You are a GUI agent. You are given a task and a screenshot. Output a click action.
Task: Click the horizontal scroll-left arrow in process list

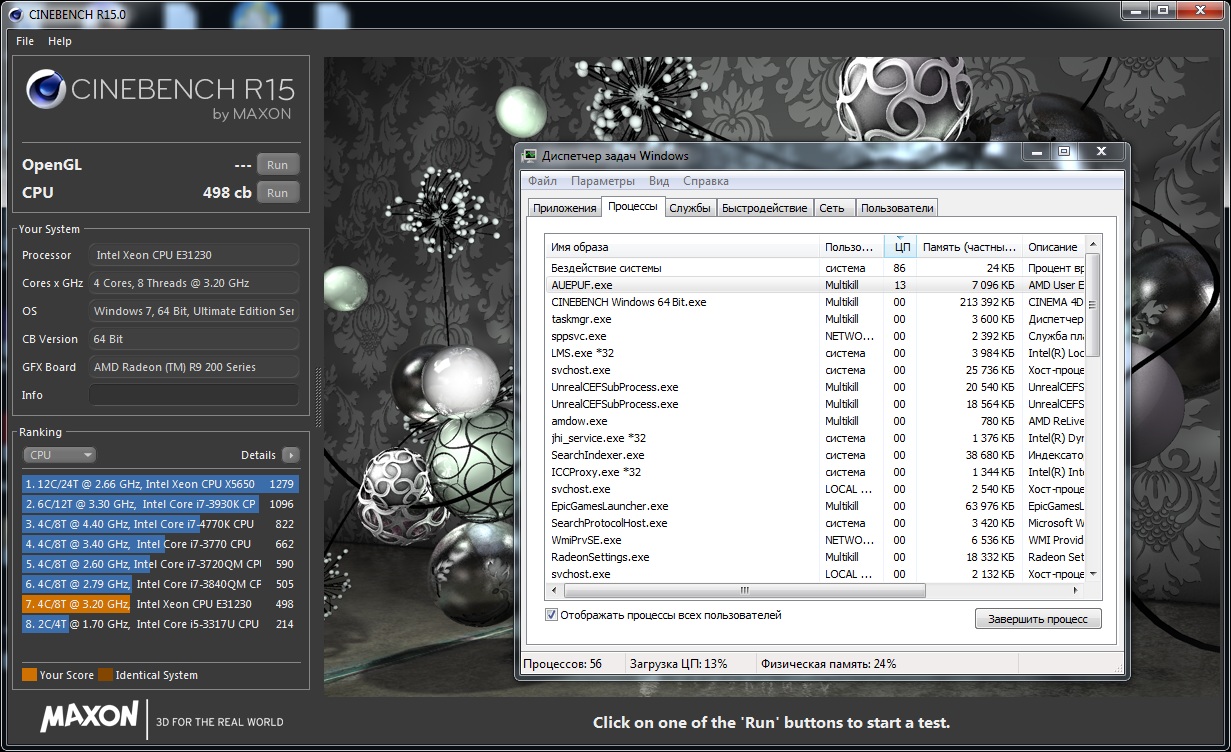pos(554,590)
